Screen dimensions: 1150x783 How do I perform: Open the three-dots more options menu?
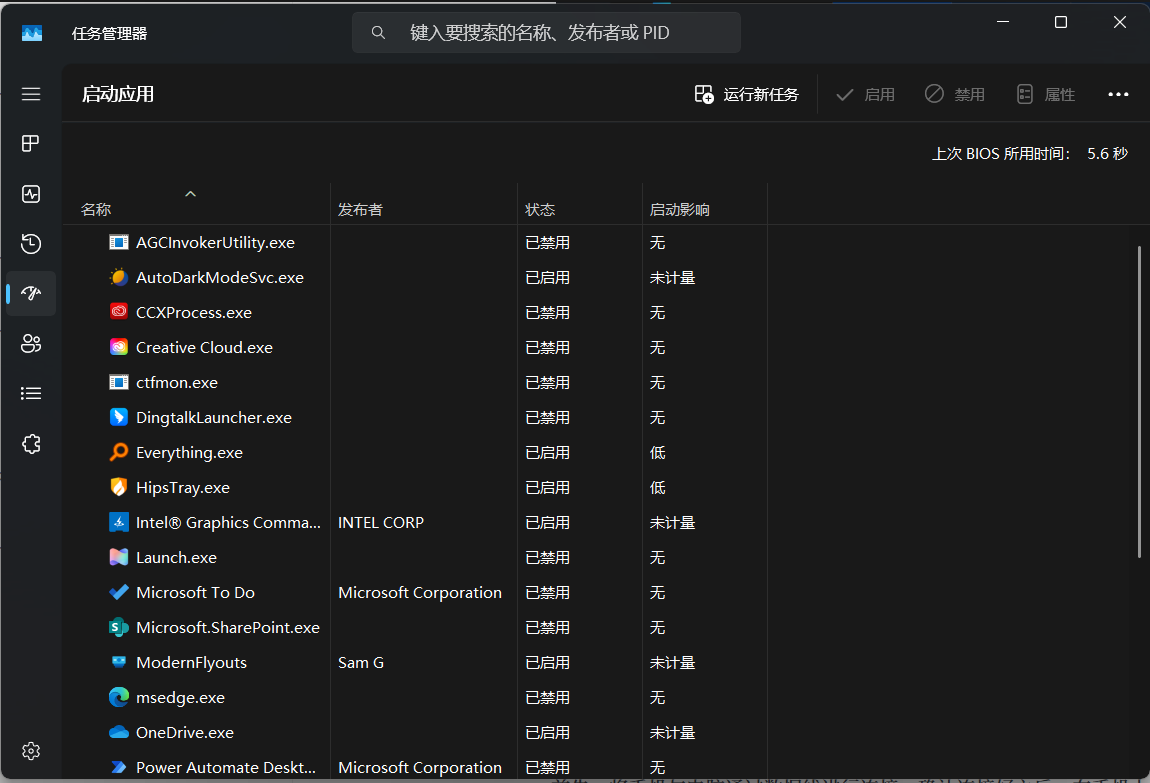coord(1118,95)
